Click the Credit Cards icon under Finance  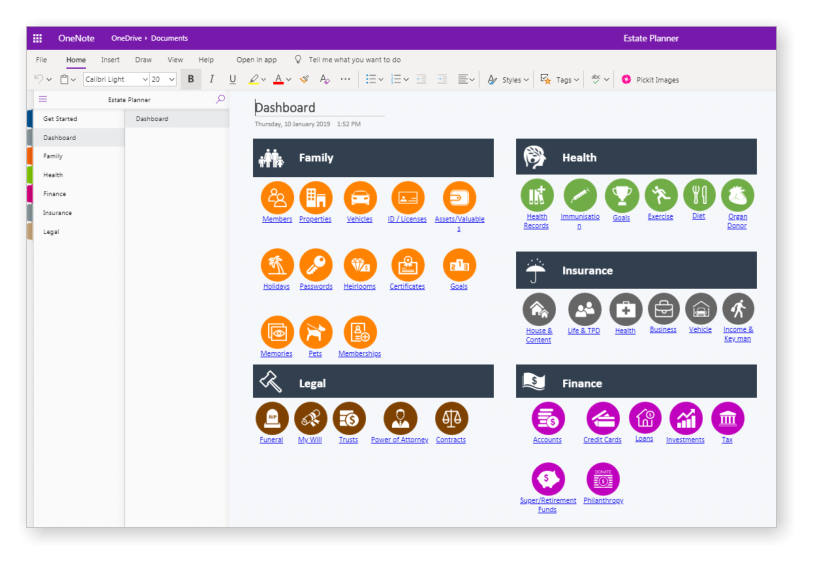click(x=602, y=418)
